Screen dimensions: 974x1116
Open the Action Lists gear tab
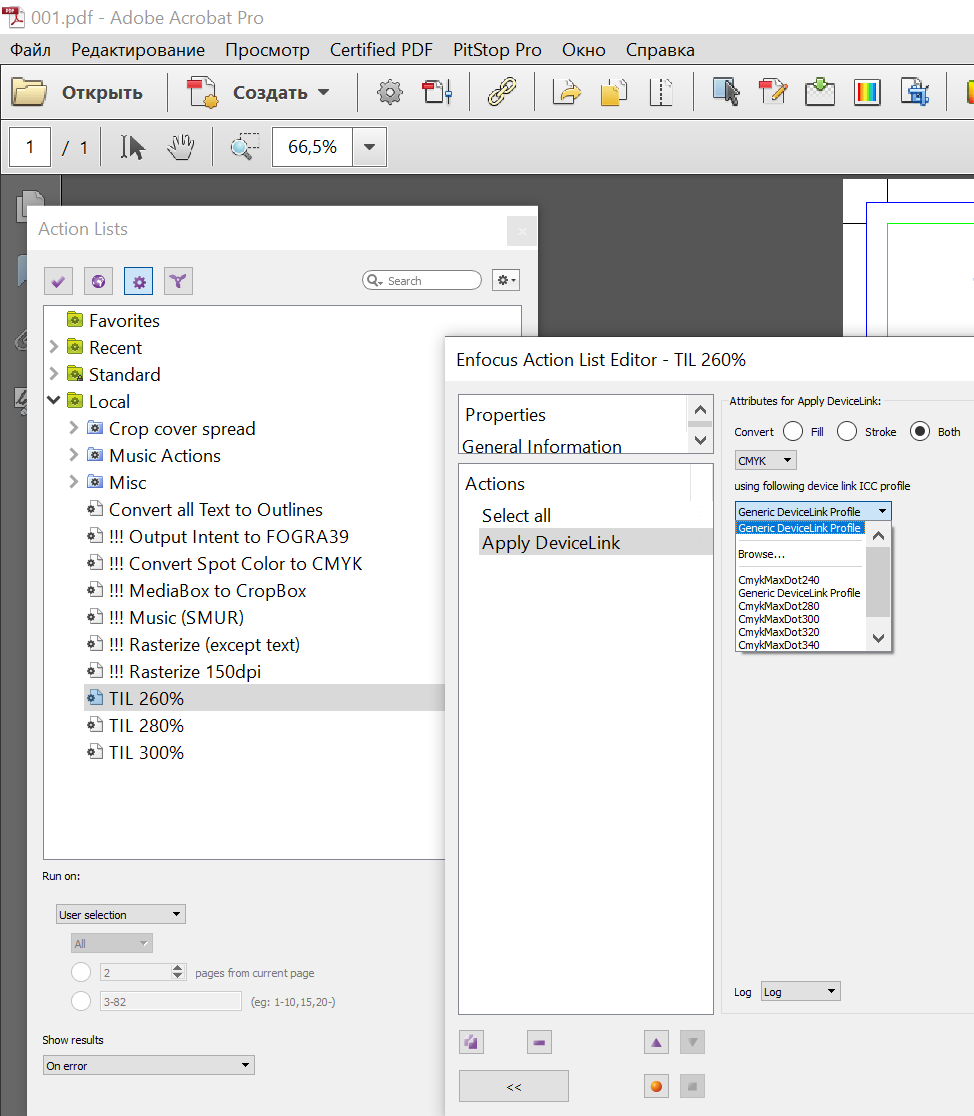point(139,282)
